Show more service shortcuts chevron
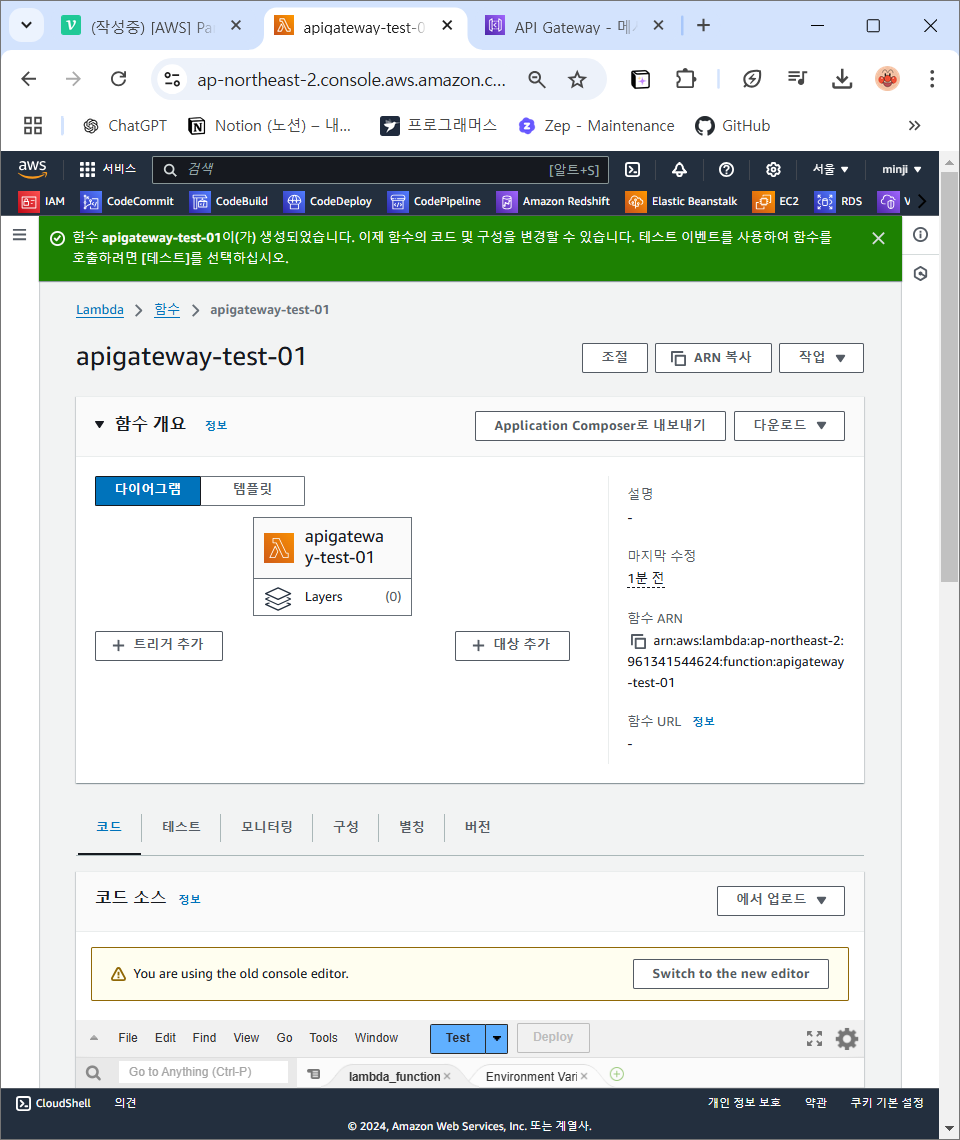Image resolution: width=960 pixels, height=1140 pixels. [x=922, y=201]
